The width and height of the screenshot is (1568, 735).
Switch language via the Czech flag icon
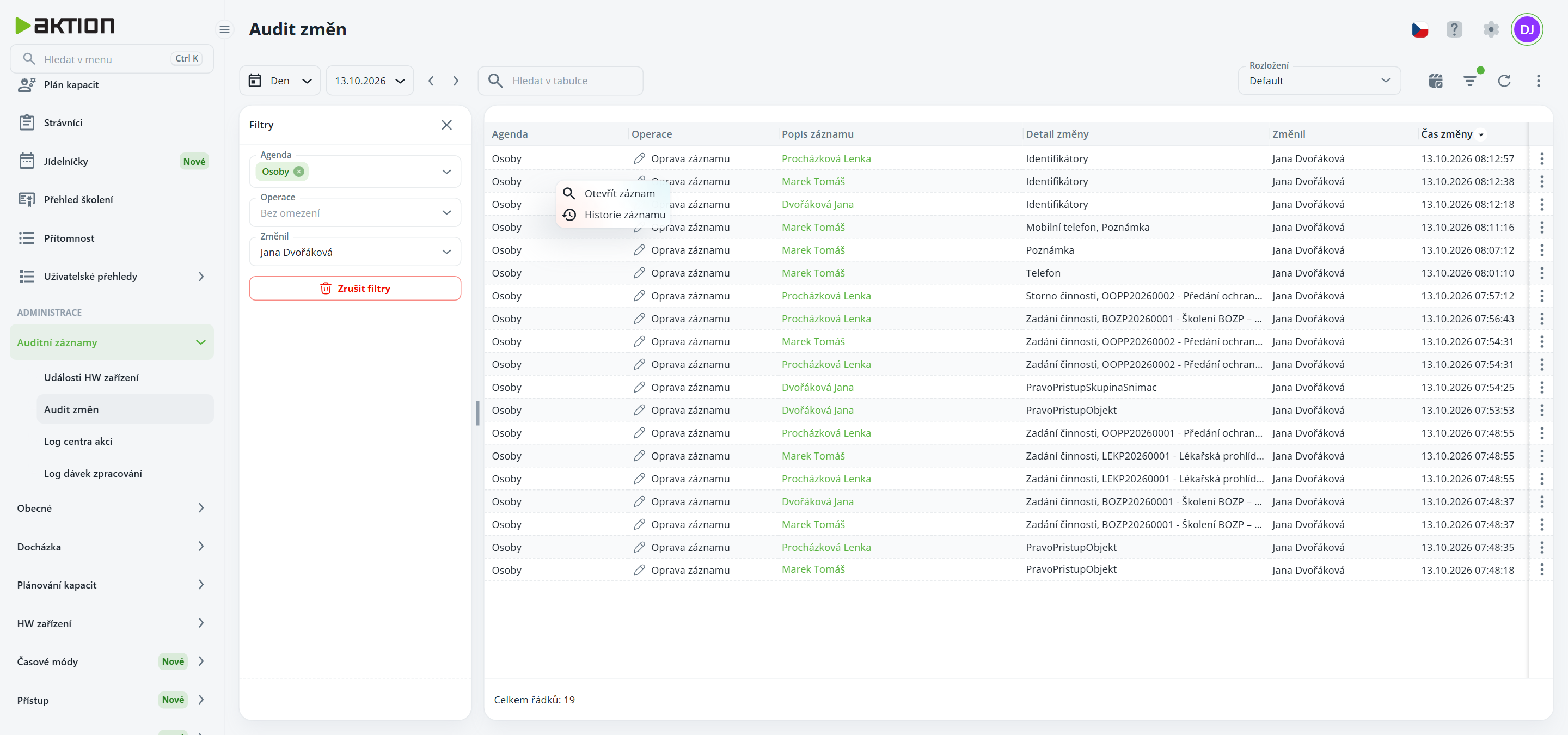point(1419,29)
